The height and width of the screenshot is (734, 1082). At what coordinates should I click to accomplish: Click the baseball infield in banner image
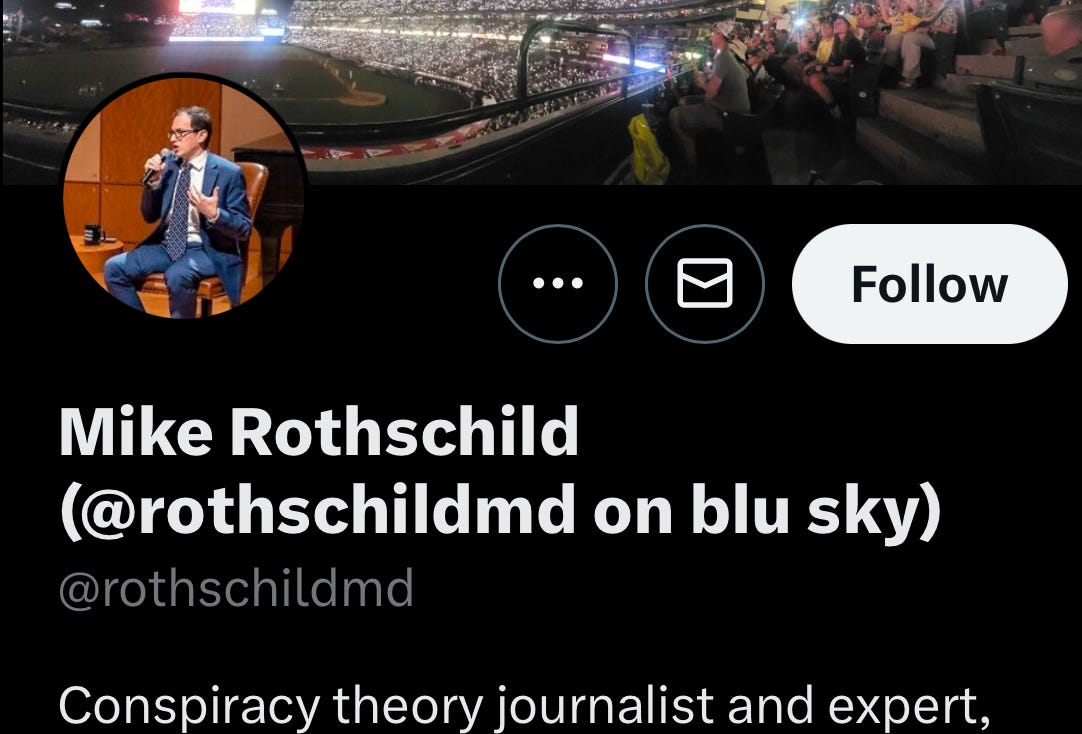361,98
